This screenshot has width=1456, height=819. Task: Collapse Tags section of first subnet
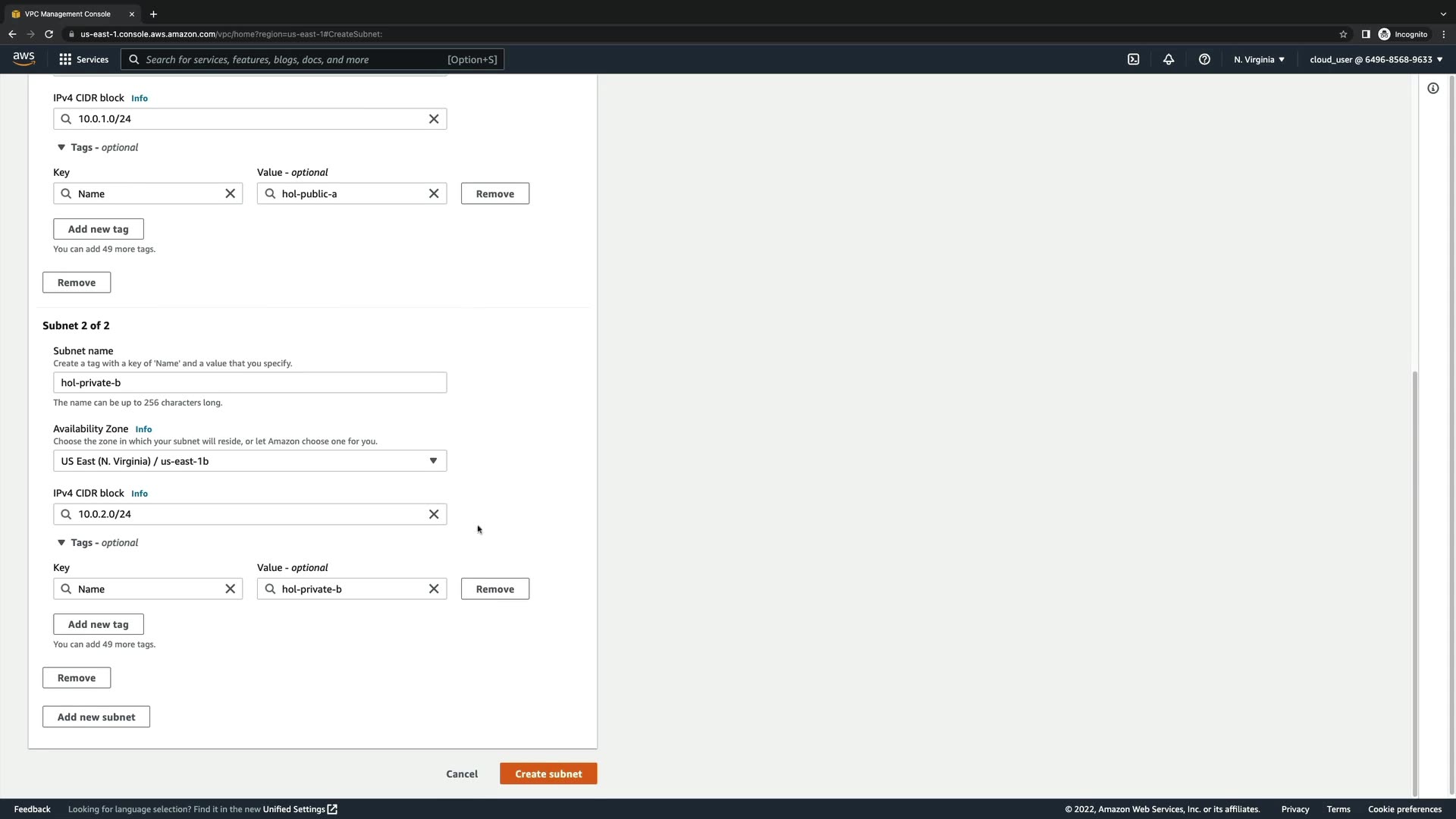coord(61,148)
